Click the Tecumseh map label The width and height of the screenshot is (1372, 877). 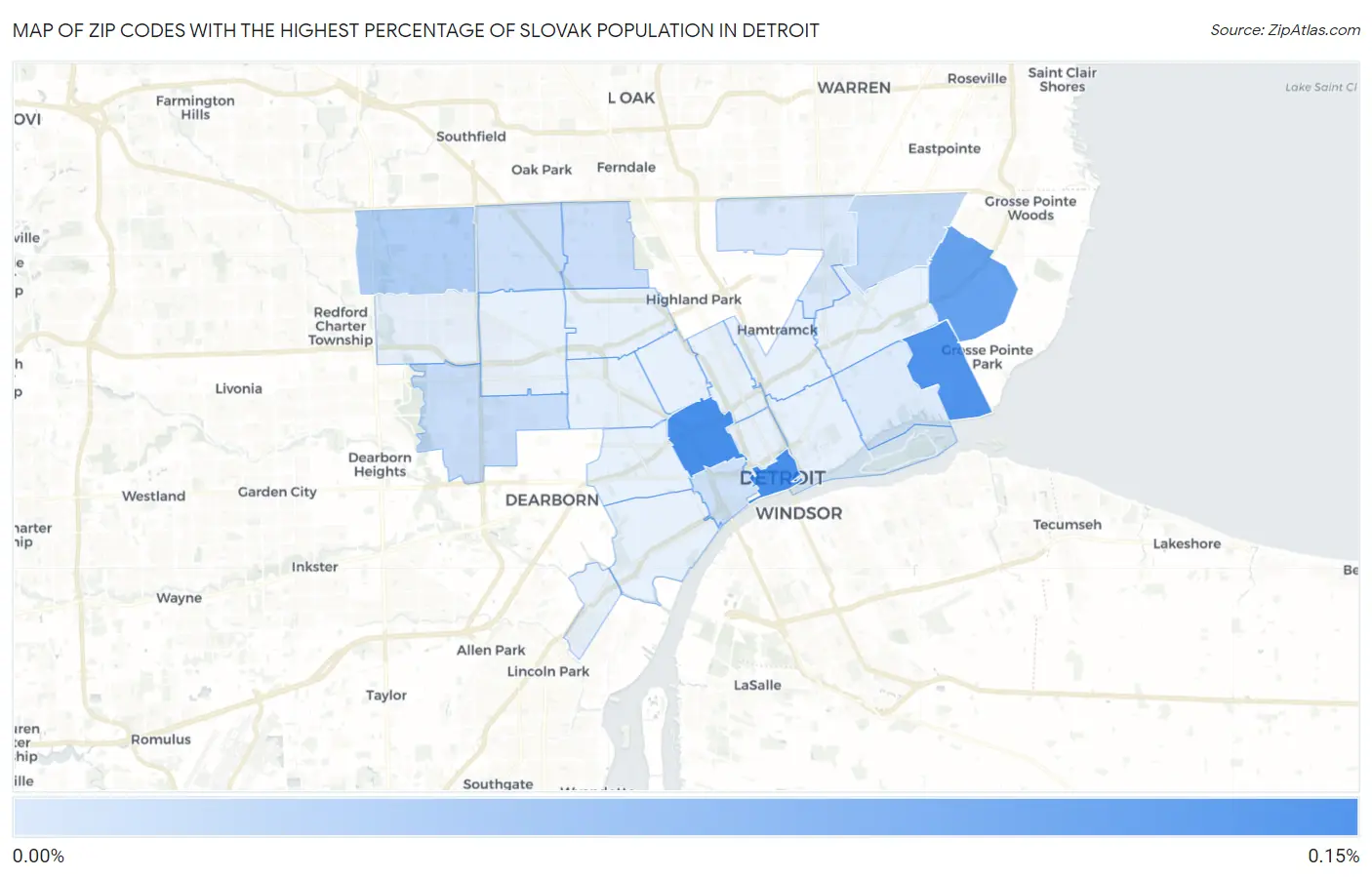tap(1068, 525)
